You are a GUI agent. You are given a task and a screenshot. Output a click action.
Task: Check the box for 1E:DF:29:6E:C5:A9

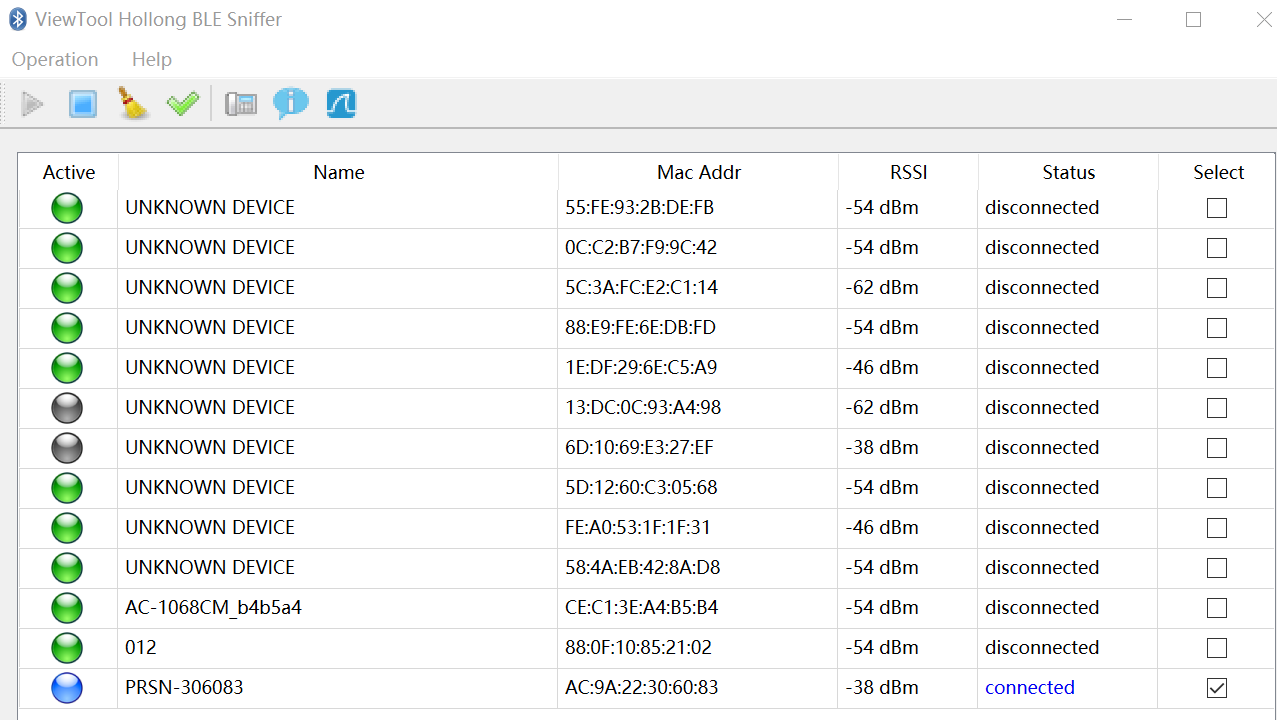pos(1217,368)
